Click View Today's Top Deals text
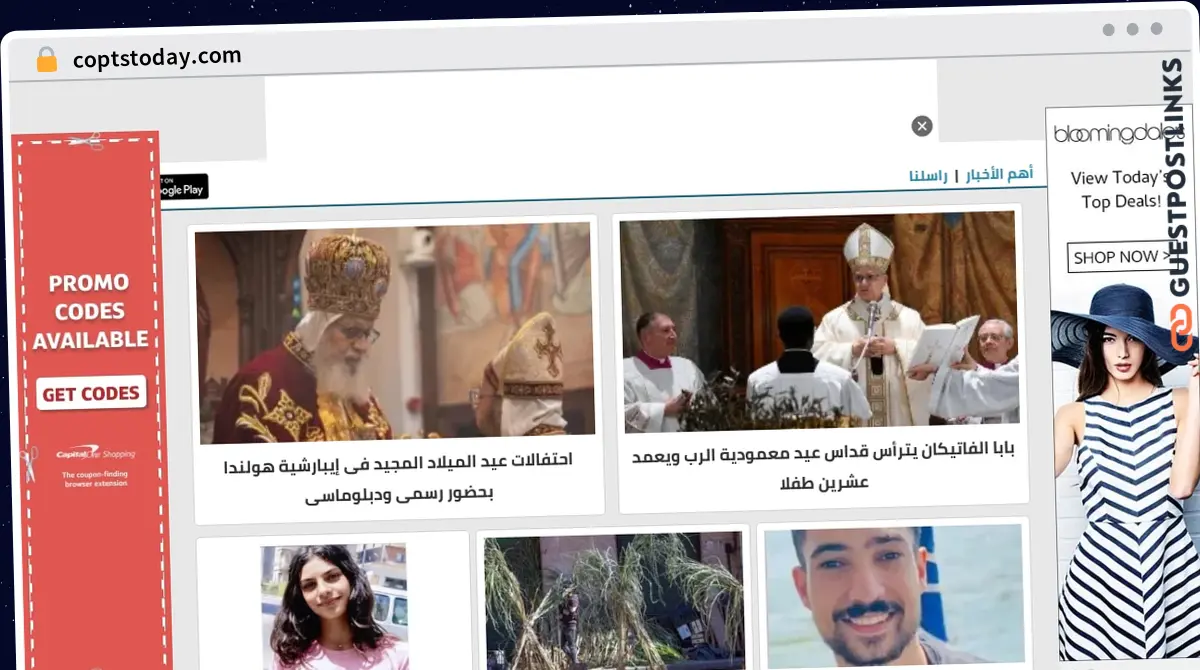The height and width of the screenshot is (670, 1200). pyautogui.click(x=1120, y=190)
